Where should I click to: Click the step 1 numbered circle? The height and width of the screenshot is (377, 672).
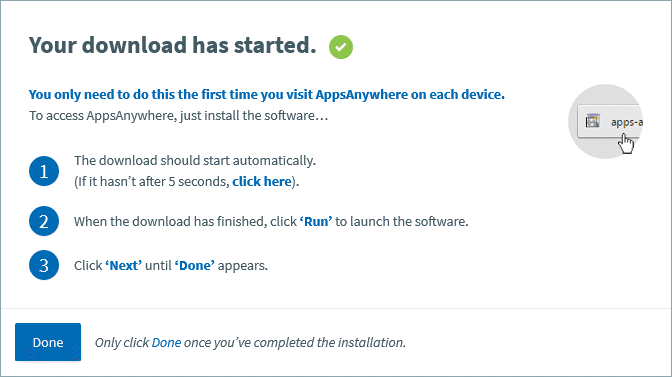pos(44,171)
